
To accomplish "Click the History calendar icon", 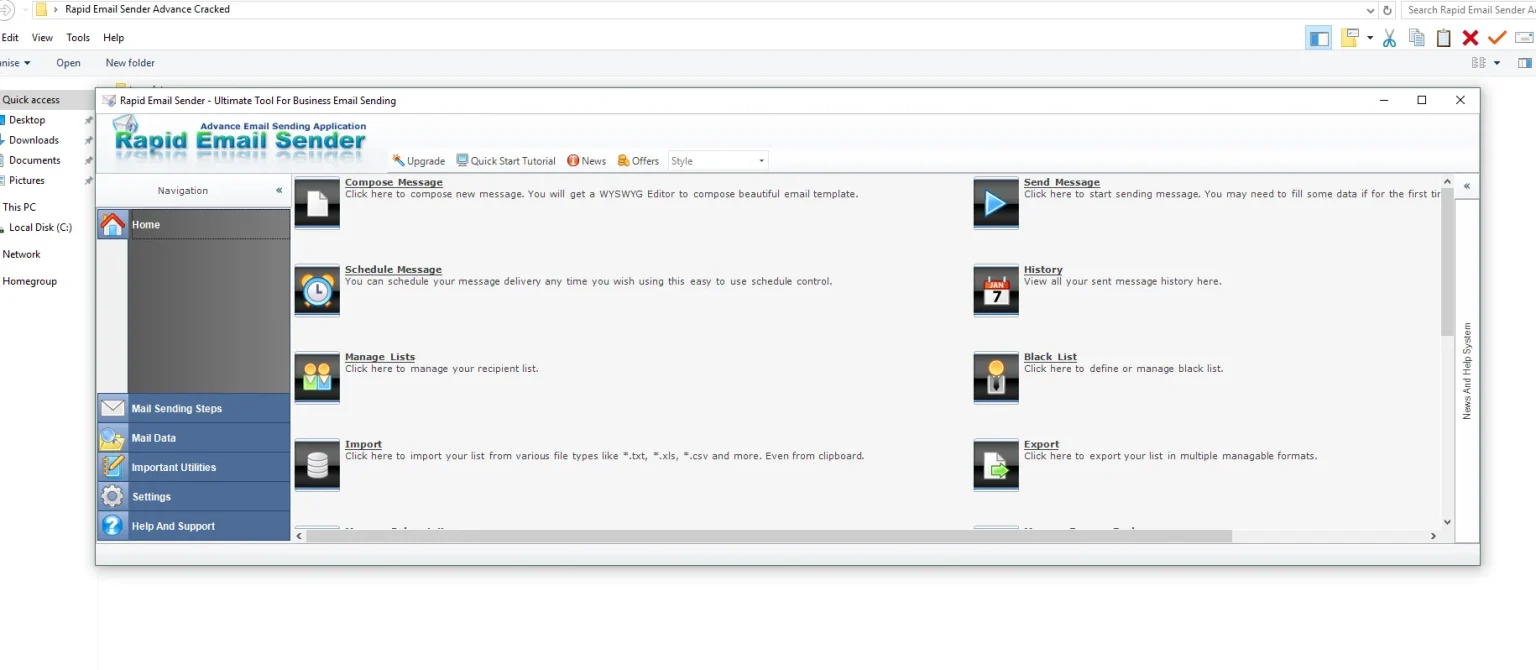I will (x=995, y=290).
